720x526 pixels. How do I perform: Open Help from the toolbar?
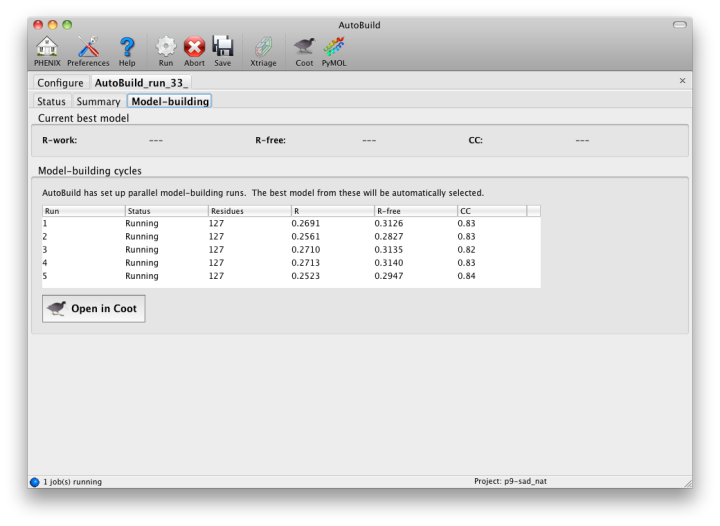pos(127,46)
